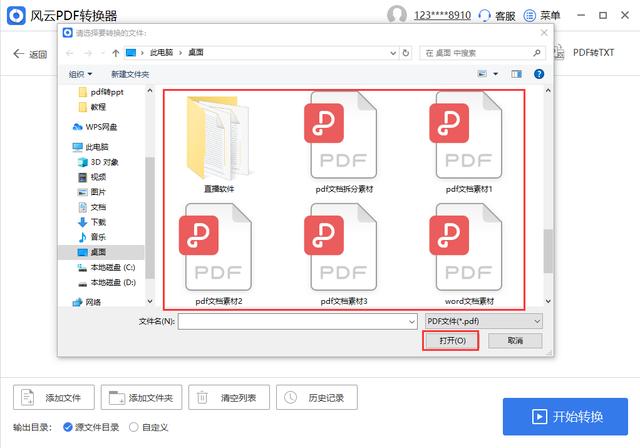Toggle the preview pane icon
Image resolution: width=640 pixels, height=448 pixels.
(x=516, y=74)
